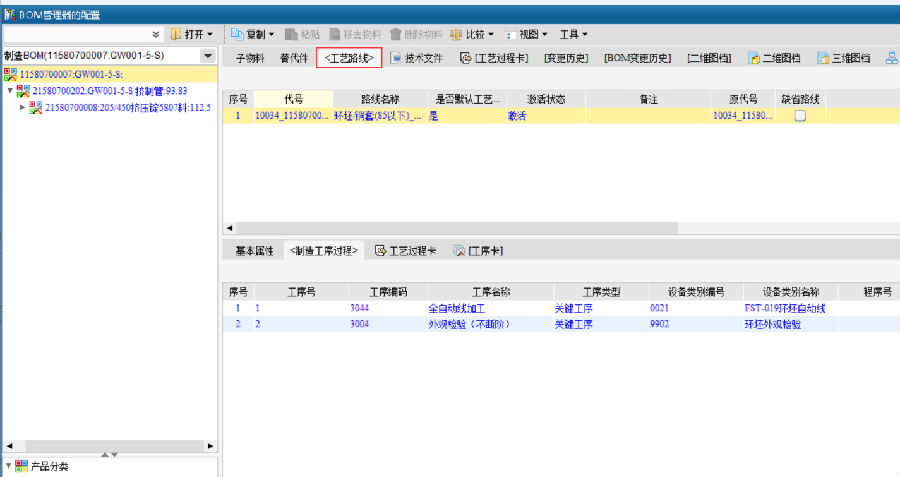Select route code 10034_11580700... cell
Viewport: 900px width, 477px height.
point(292,116)
